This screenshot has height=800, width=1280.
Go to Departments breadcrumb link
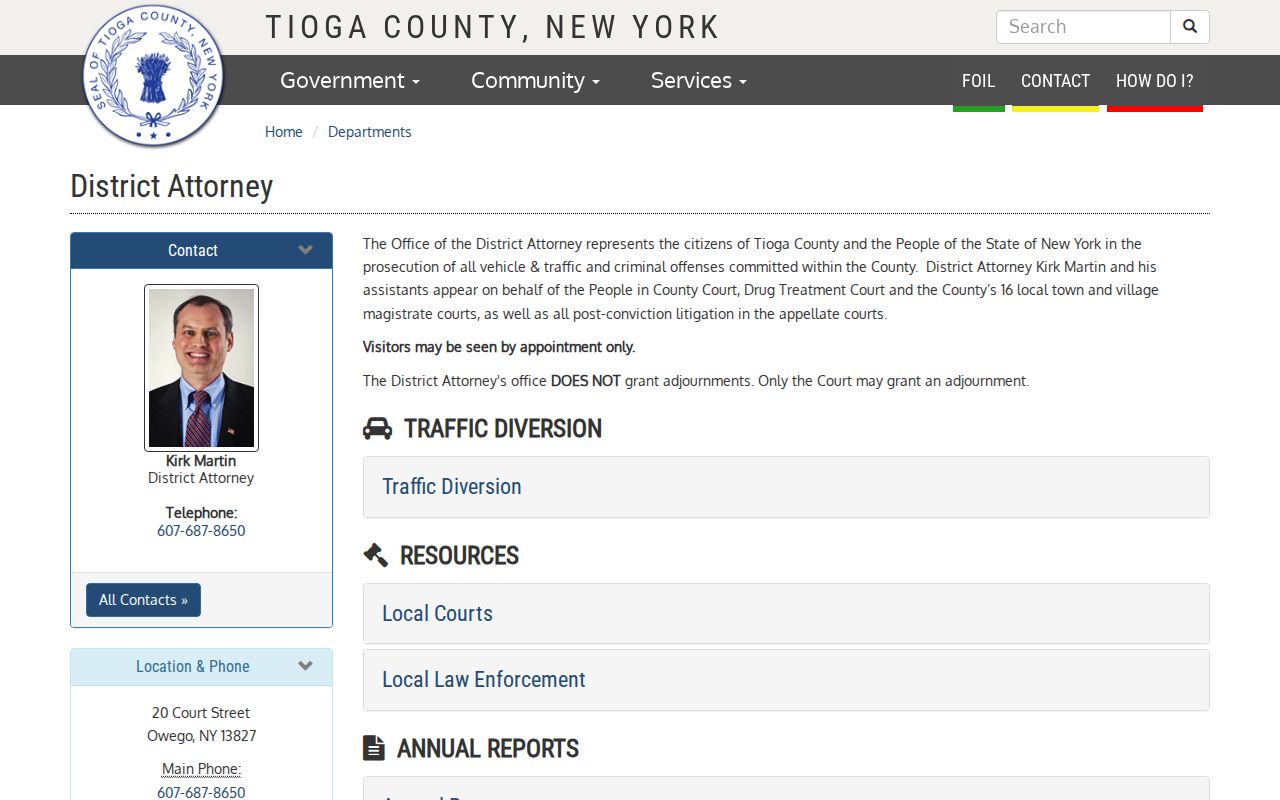(x=369, y=132)
